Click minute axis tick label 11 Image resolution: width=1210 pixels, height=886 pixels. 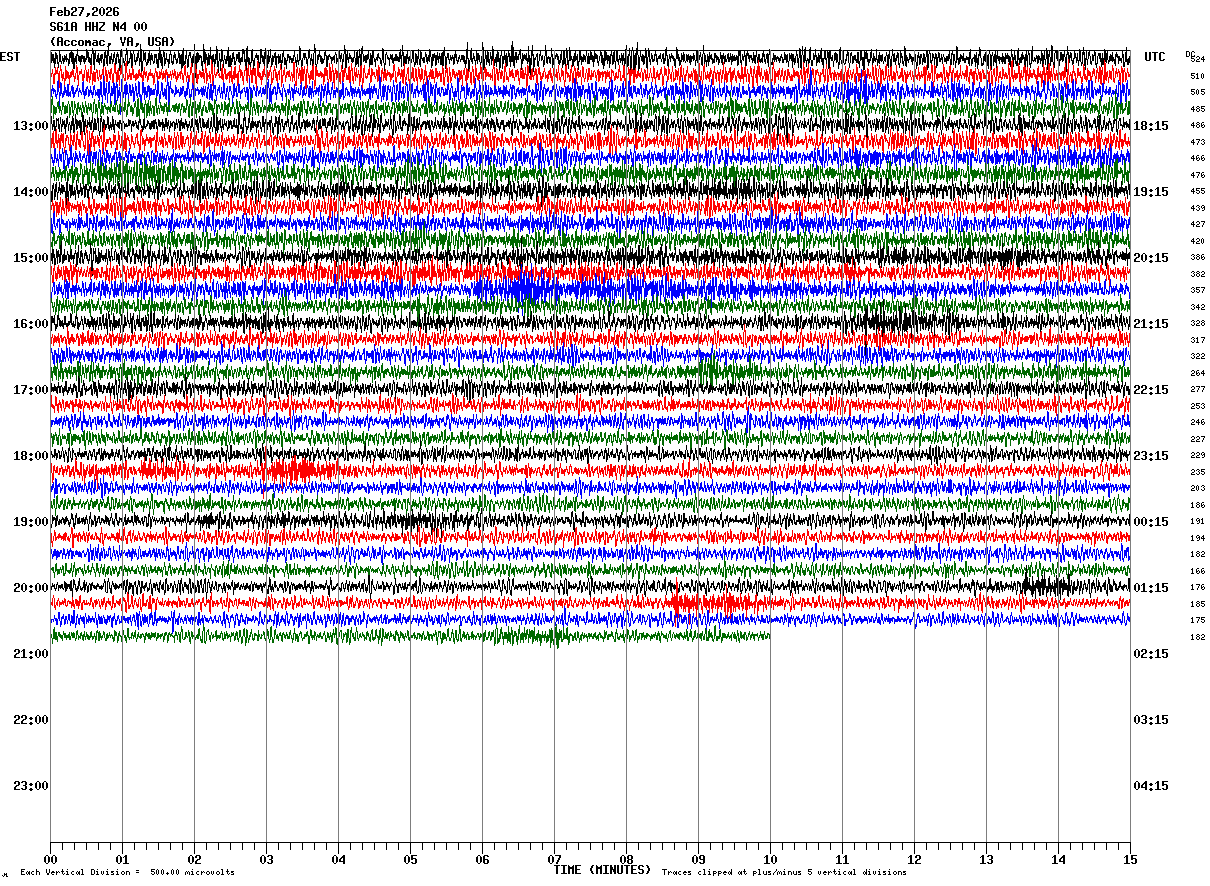tap(842, 859)
